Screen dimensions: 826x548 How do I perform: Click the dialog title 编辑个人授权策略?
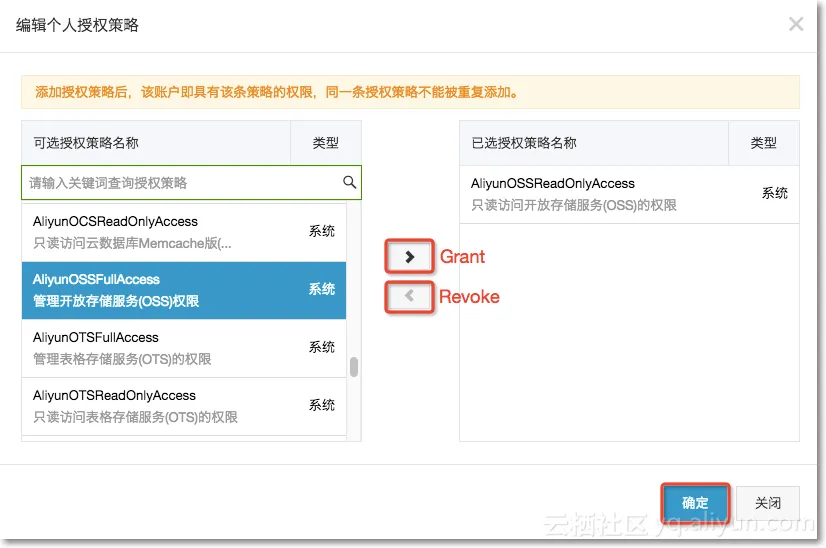point(77,25)
